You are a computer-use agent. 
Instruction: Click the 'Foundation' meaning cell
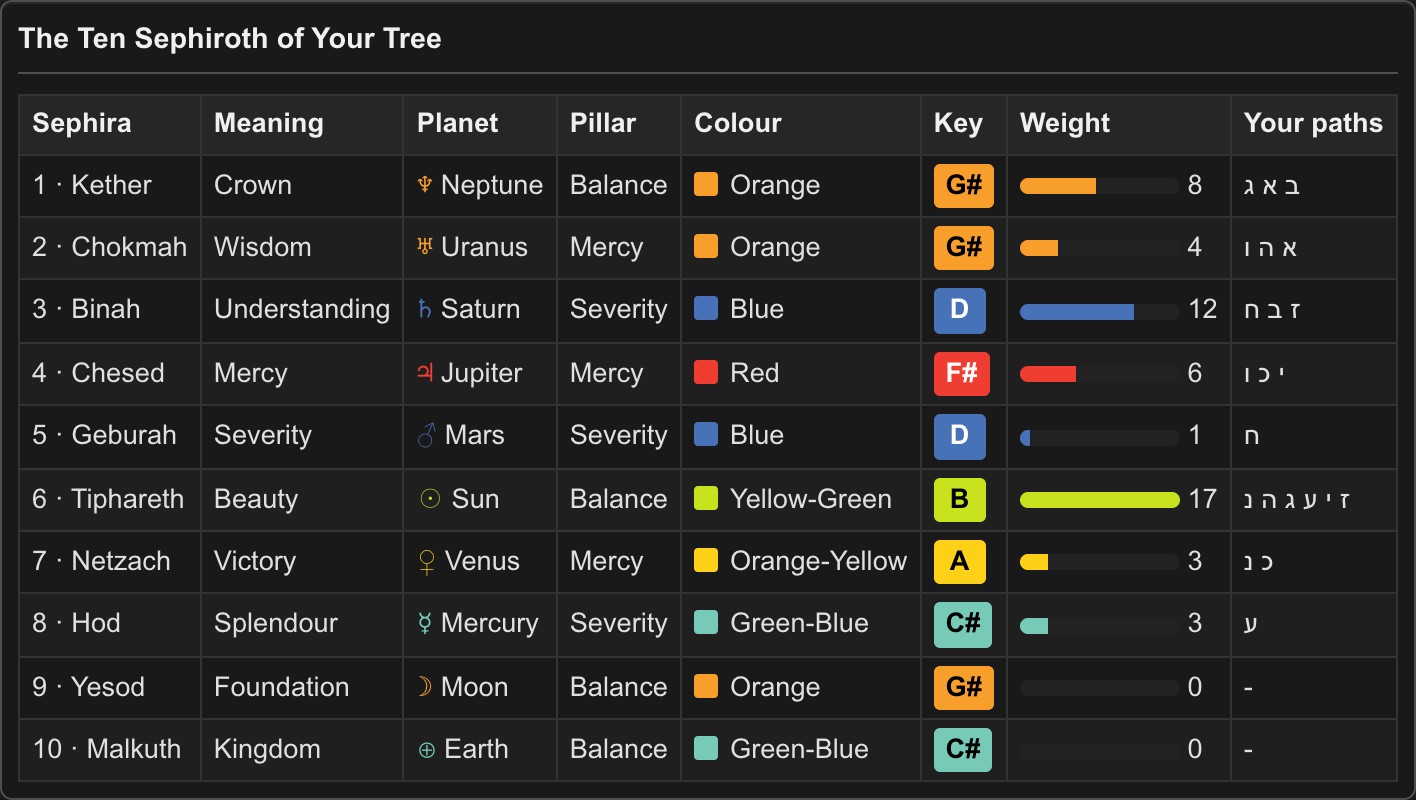click(x=302, y=688)
